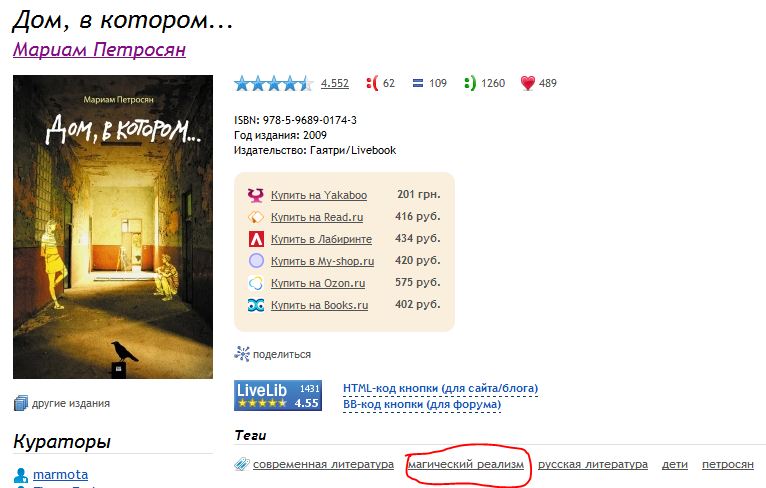The height and width of the screenshot is (488, 766).
Task: Click the другие издания stacked books icon
Action: pyautogui.click(x=21, y=403)
